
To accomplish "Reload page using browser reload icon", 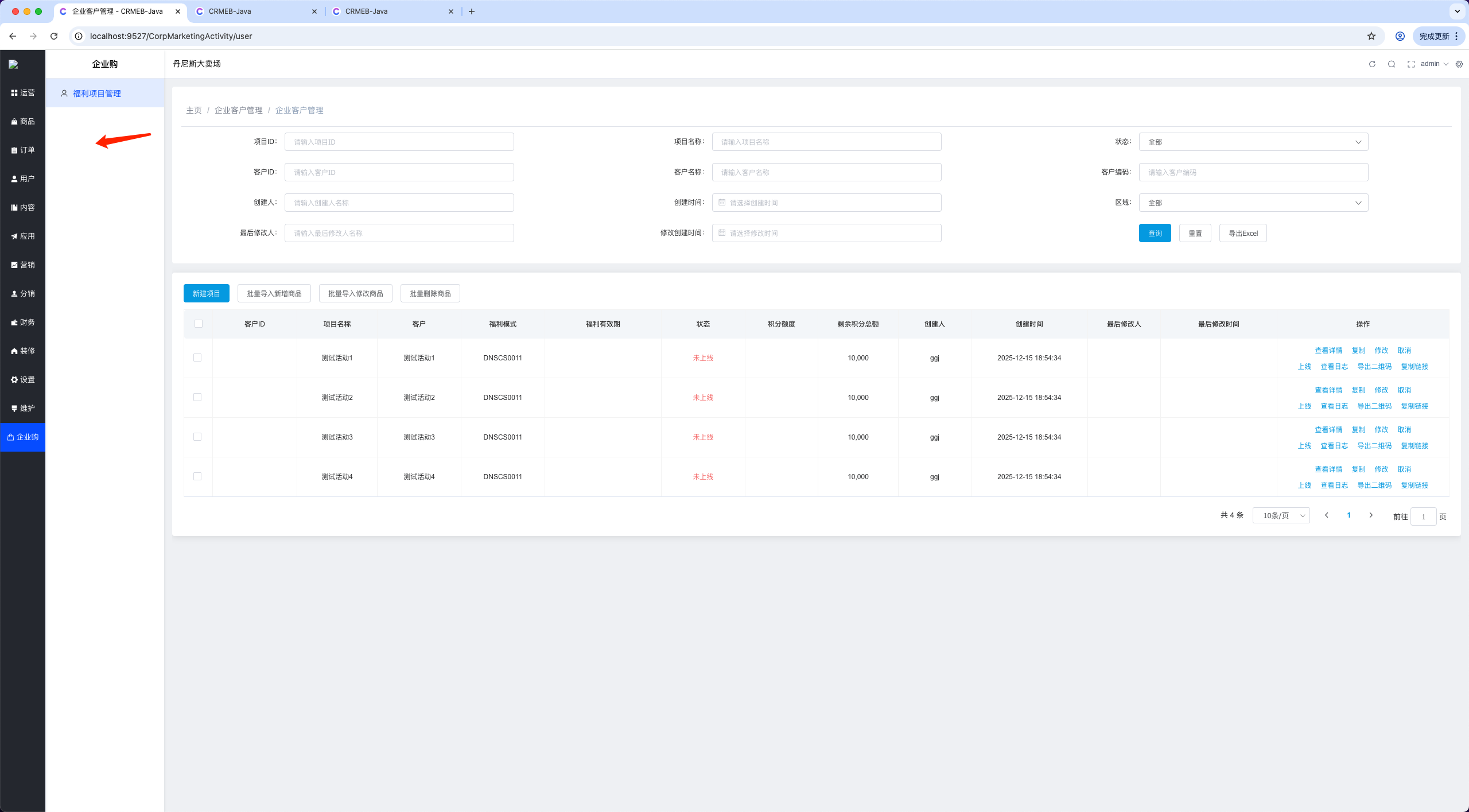I will pyautogui.click(x=54, y=36).
